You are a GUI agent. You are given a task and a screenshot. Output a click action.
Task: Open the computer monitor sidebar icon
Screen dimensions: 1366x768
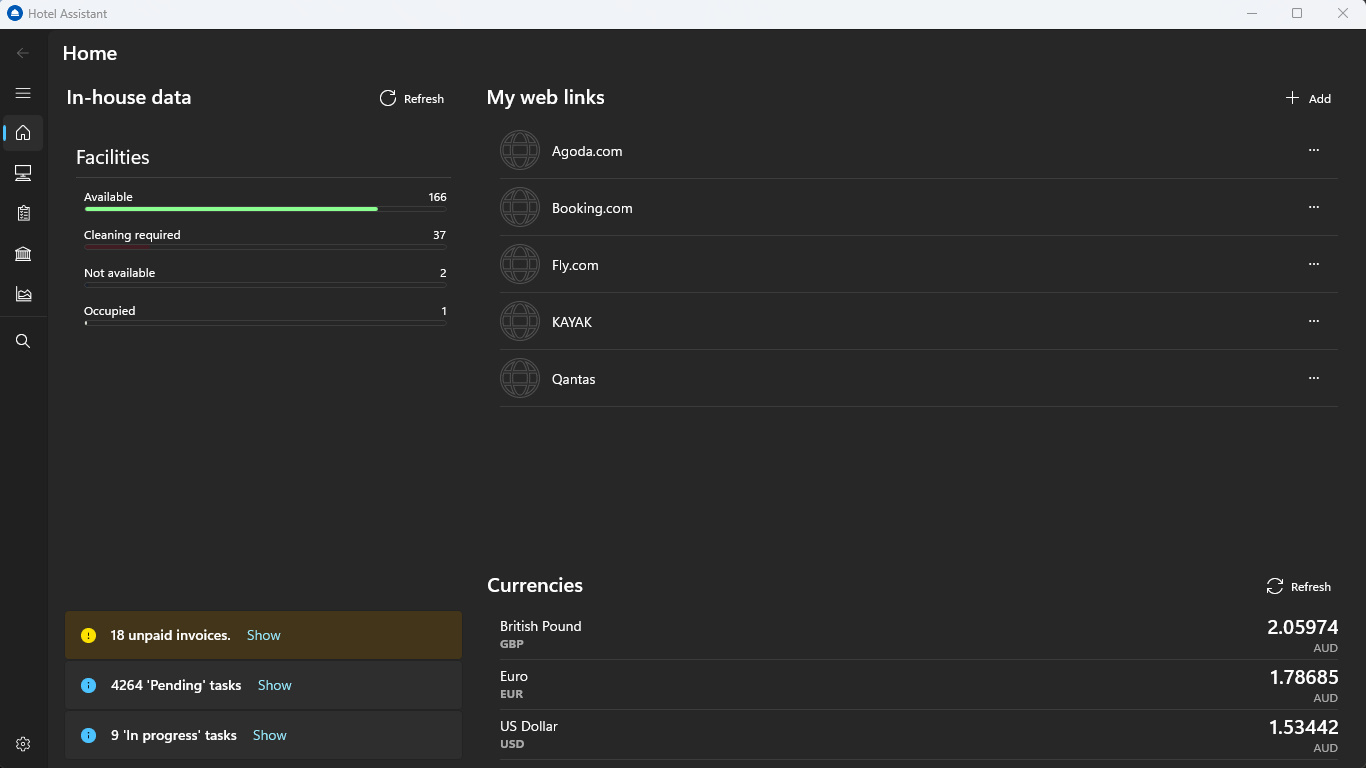[x=23, y=174]
